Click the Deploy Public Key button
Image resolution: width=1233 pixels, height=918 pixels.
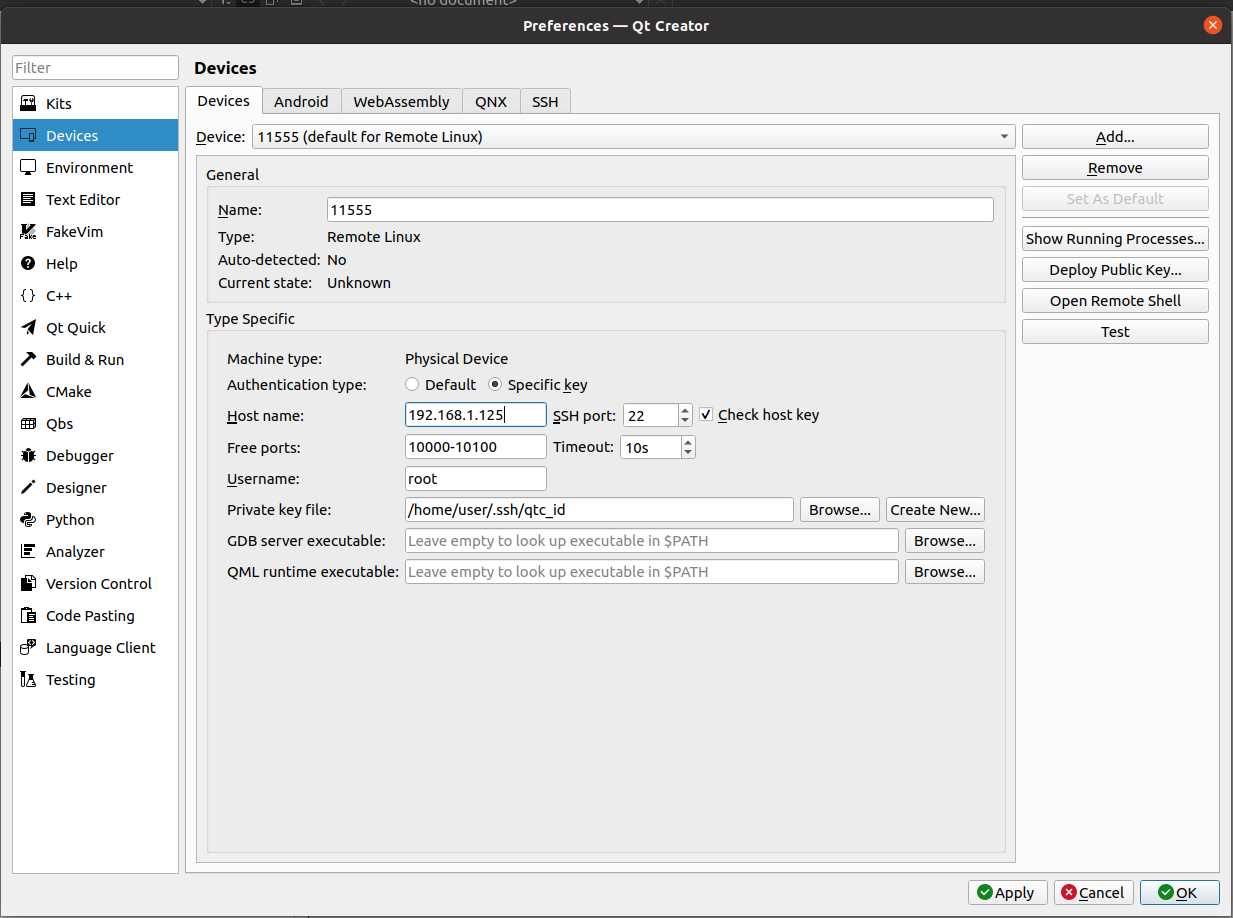[x=1115, y=270]
